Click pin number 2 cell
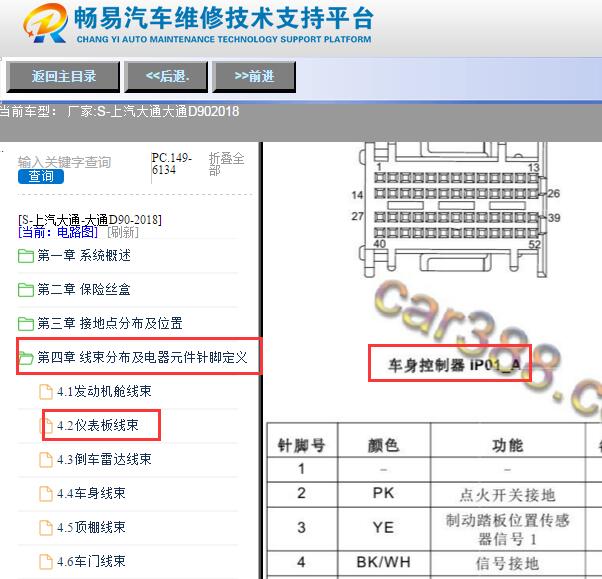This screenshot has height=579, width=602. click(301, 493)
